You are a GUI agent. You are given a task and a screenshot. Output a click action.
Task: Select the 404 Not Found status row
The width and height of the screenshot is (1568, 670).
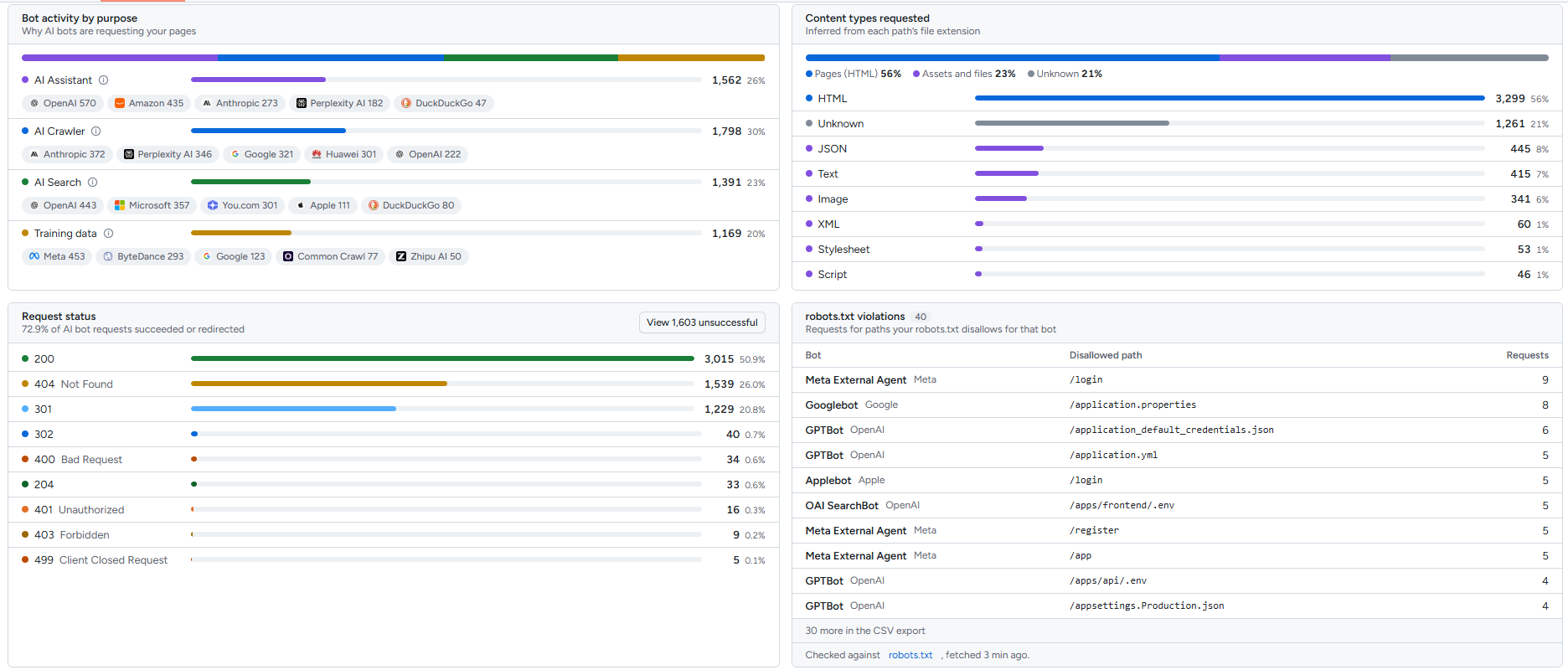(x=394, y=384)
